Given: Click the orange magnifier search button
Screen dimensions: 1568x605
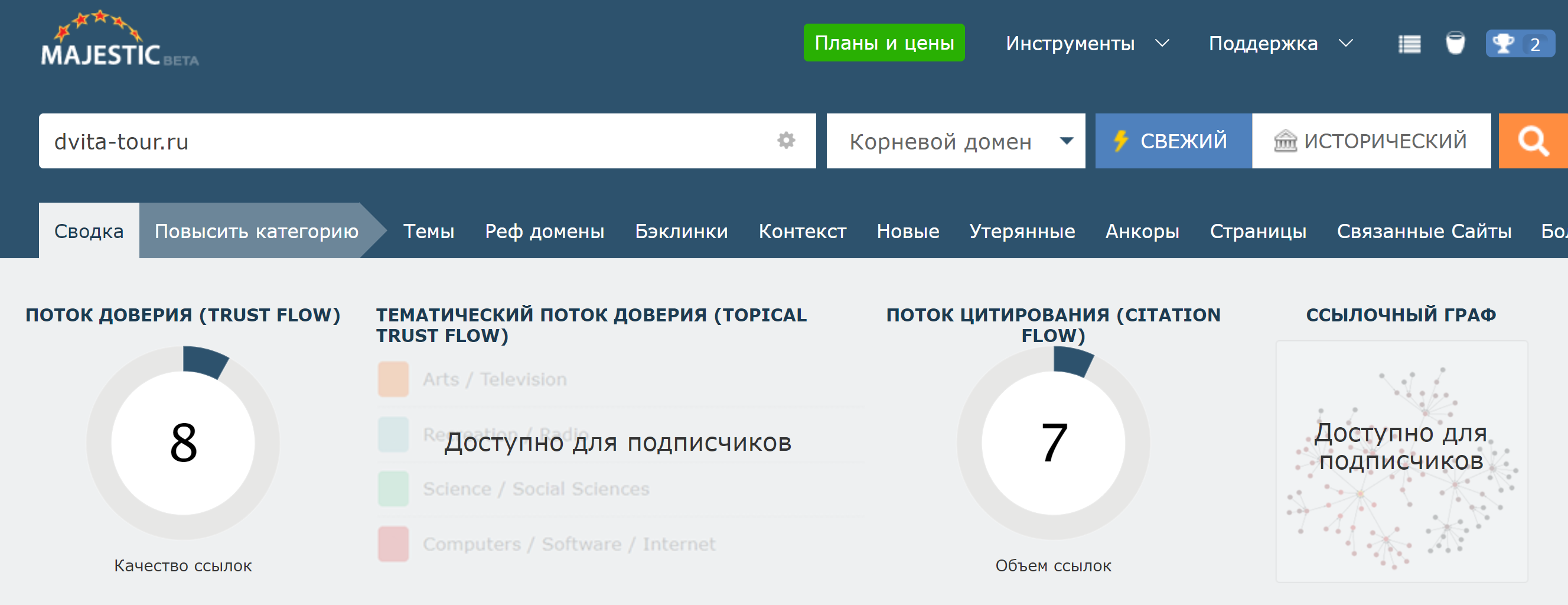Looking at the screenshot, I should click(x=1533, y=141).
